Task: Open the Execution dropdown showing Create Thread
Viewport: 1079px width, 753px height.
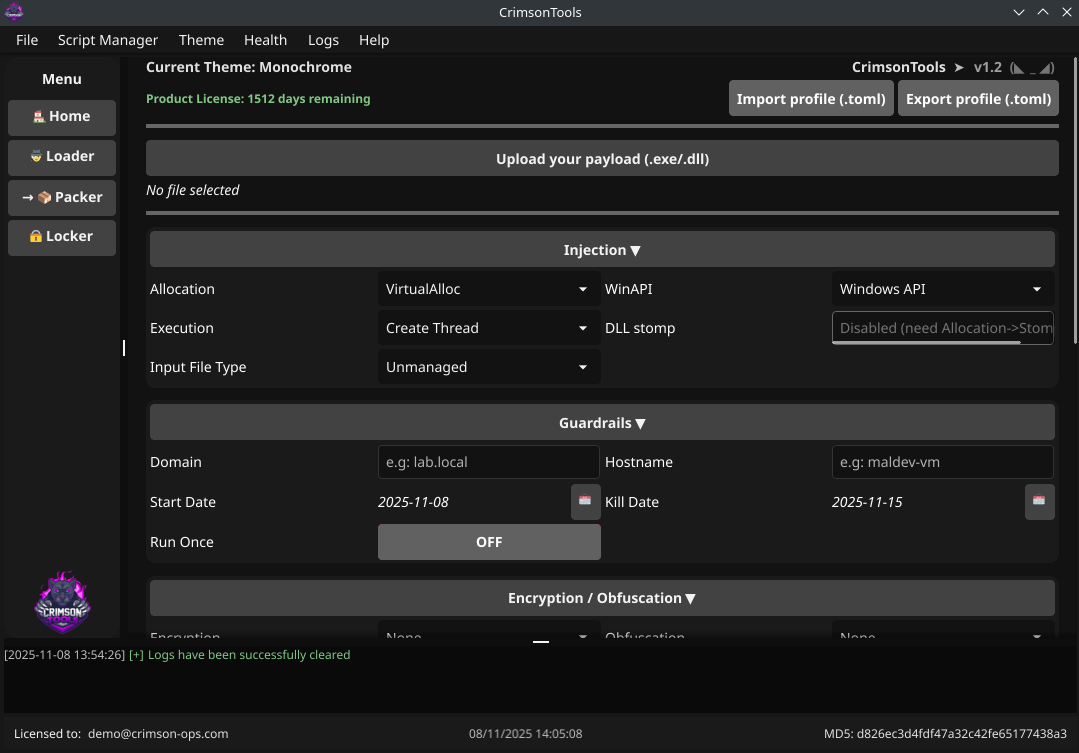Action: tap(488, 328)
